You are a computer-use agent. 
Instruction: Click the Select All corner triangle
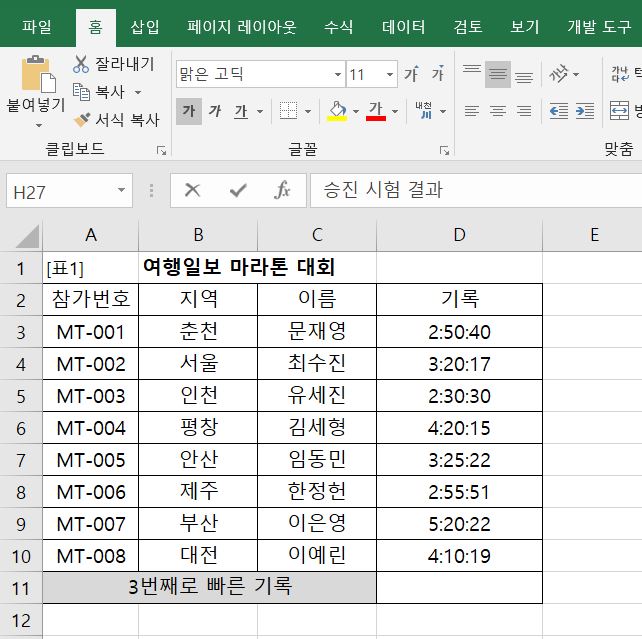point(27,236)
